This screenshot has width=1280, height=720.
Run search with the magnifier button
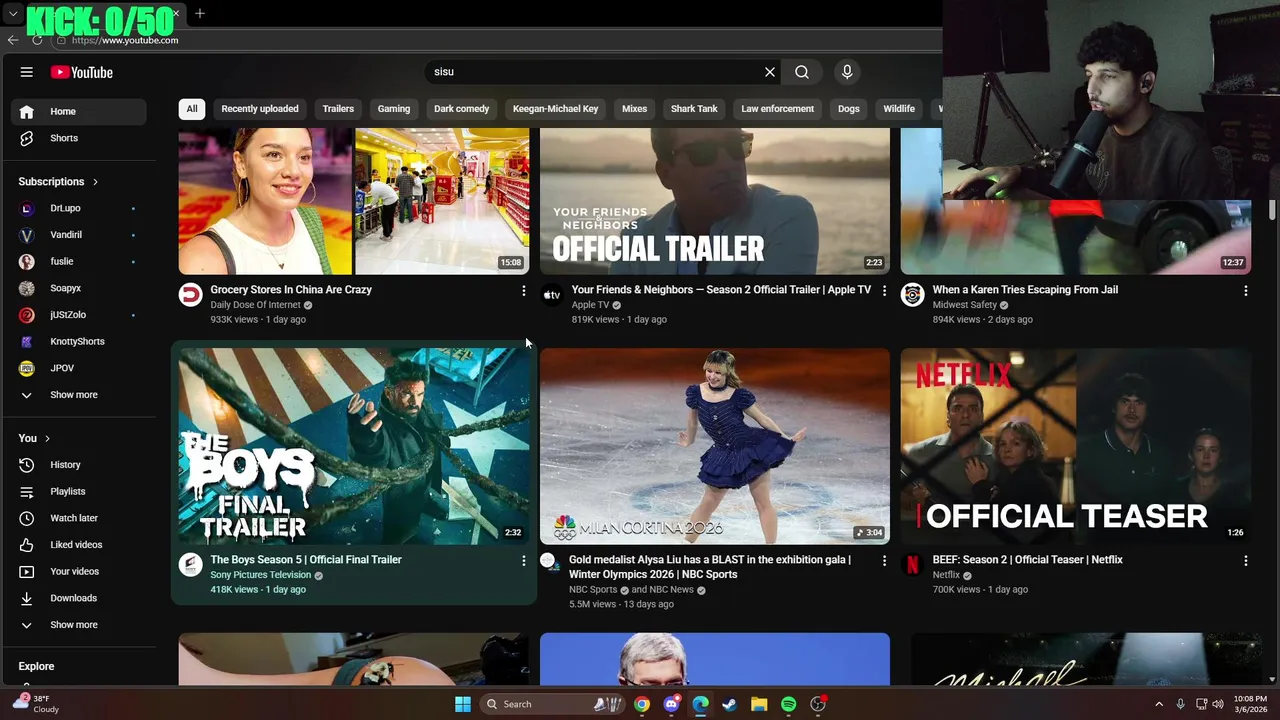tap(802, 72)
